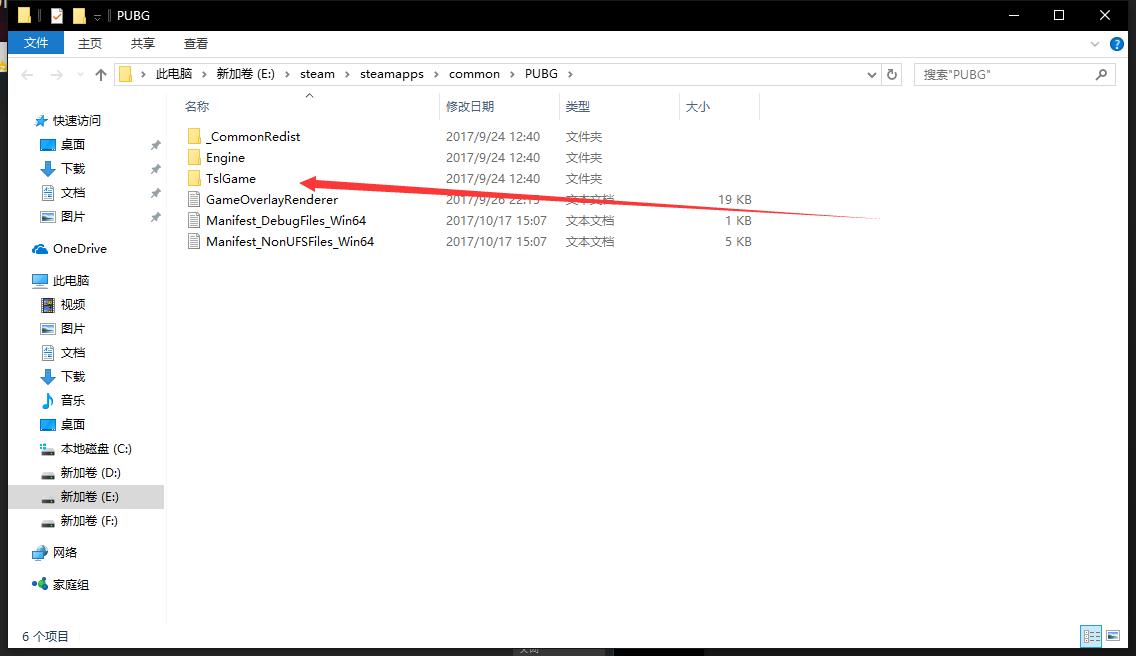This screenshot has height=656, width=1136.
Task: Expand the chevron after 此电脑 in path
Action: click(204, 74)
